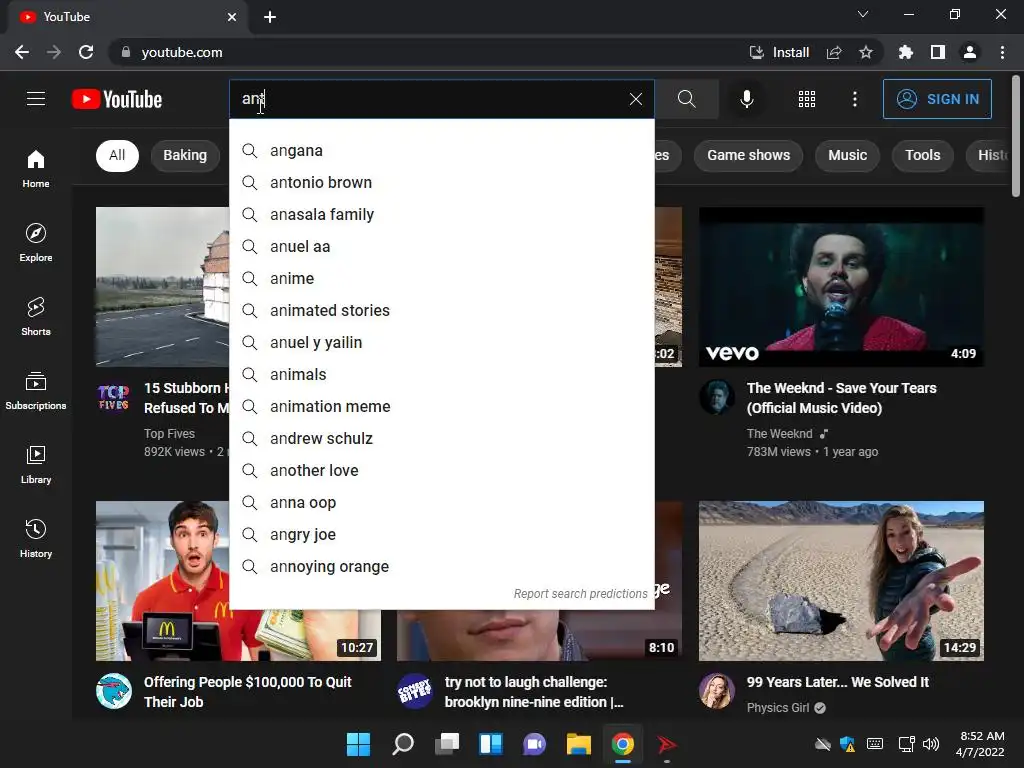Start voice search with microphone

[x=746, y=99]
